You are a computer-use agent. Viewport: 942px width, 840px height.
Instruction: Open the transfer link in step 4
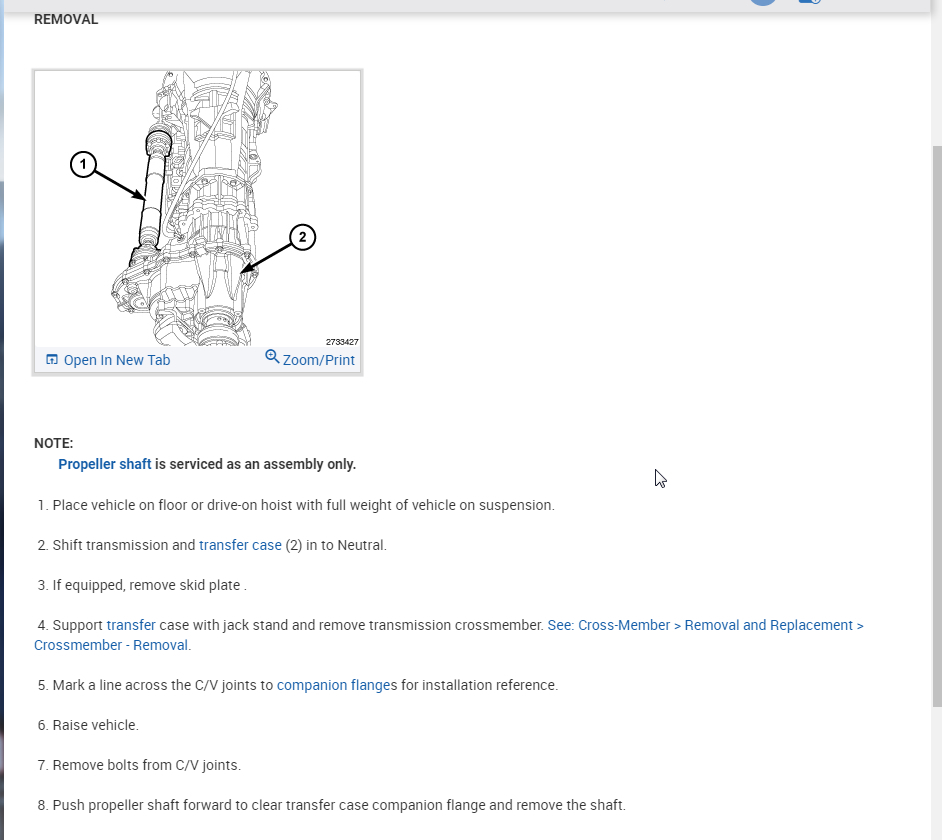click(x=131, y=625)
